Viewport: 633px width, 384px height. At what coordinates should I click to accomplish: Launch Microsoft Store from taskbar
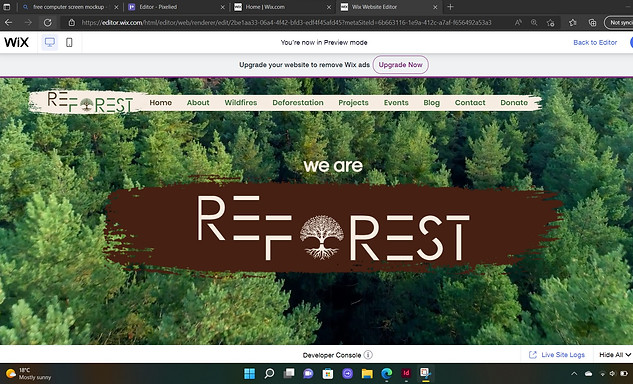pos(328,374)
